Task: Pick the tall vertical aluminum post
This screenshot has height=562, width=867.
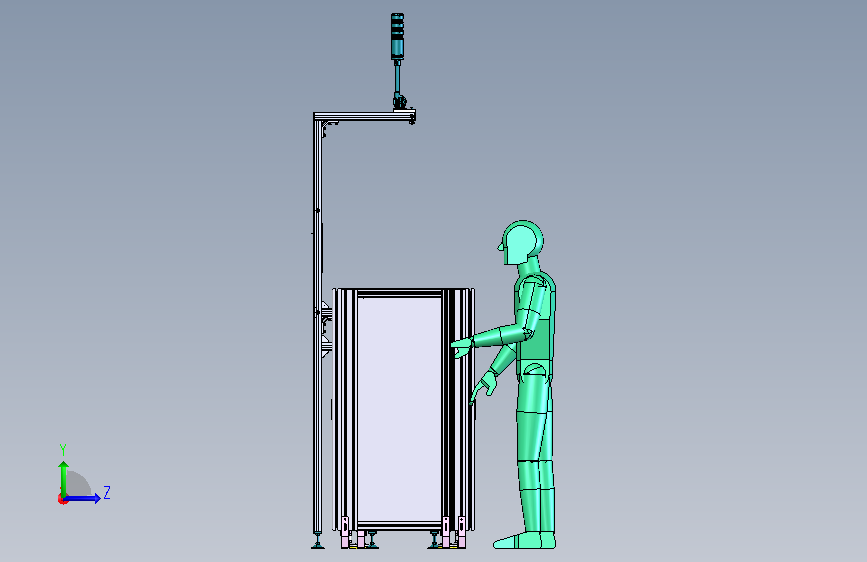Action: [317, 326]
